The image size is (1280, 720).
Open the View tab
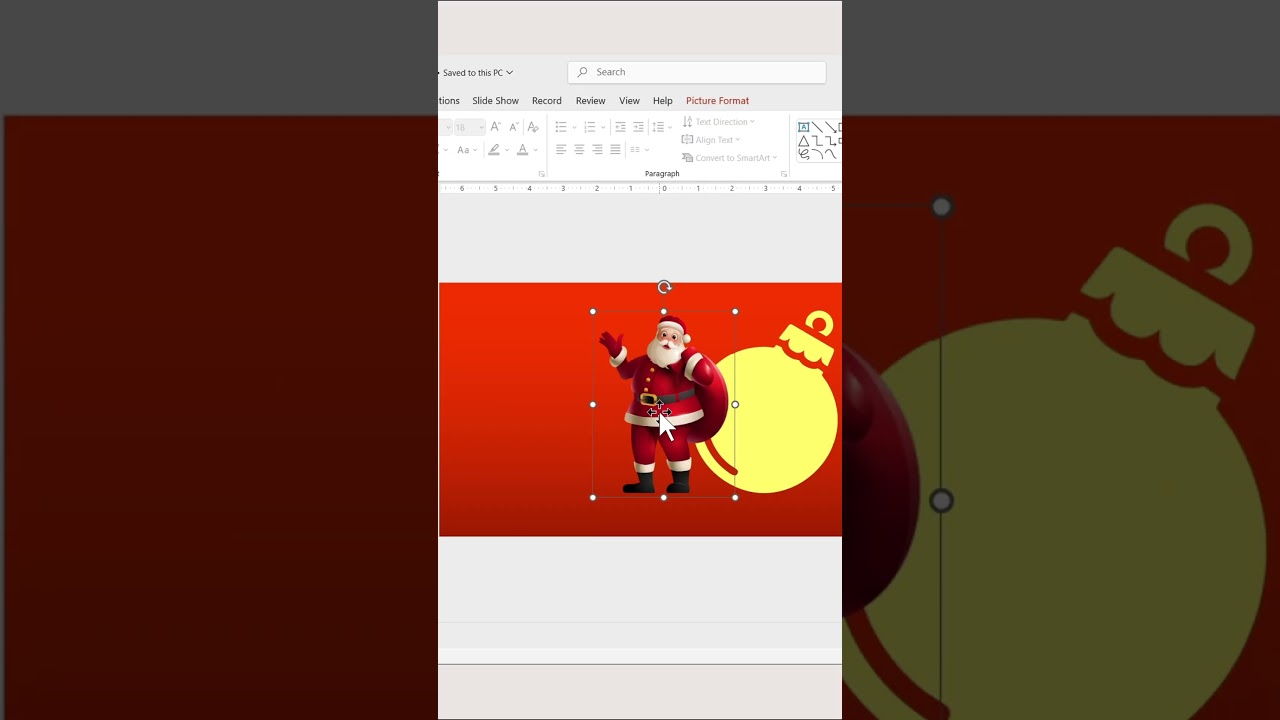click(629, 101)
